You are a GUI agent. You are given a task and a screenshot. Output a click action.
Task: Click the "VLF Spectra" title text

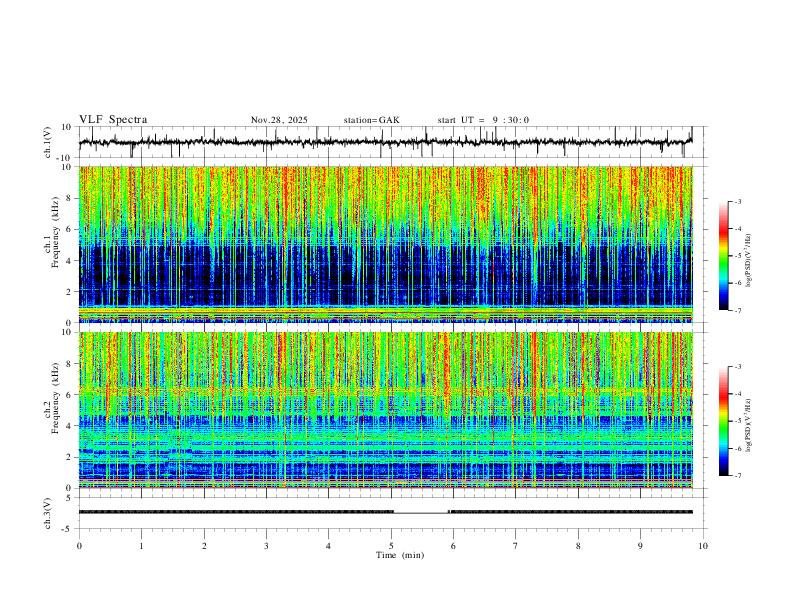113,120
